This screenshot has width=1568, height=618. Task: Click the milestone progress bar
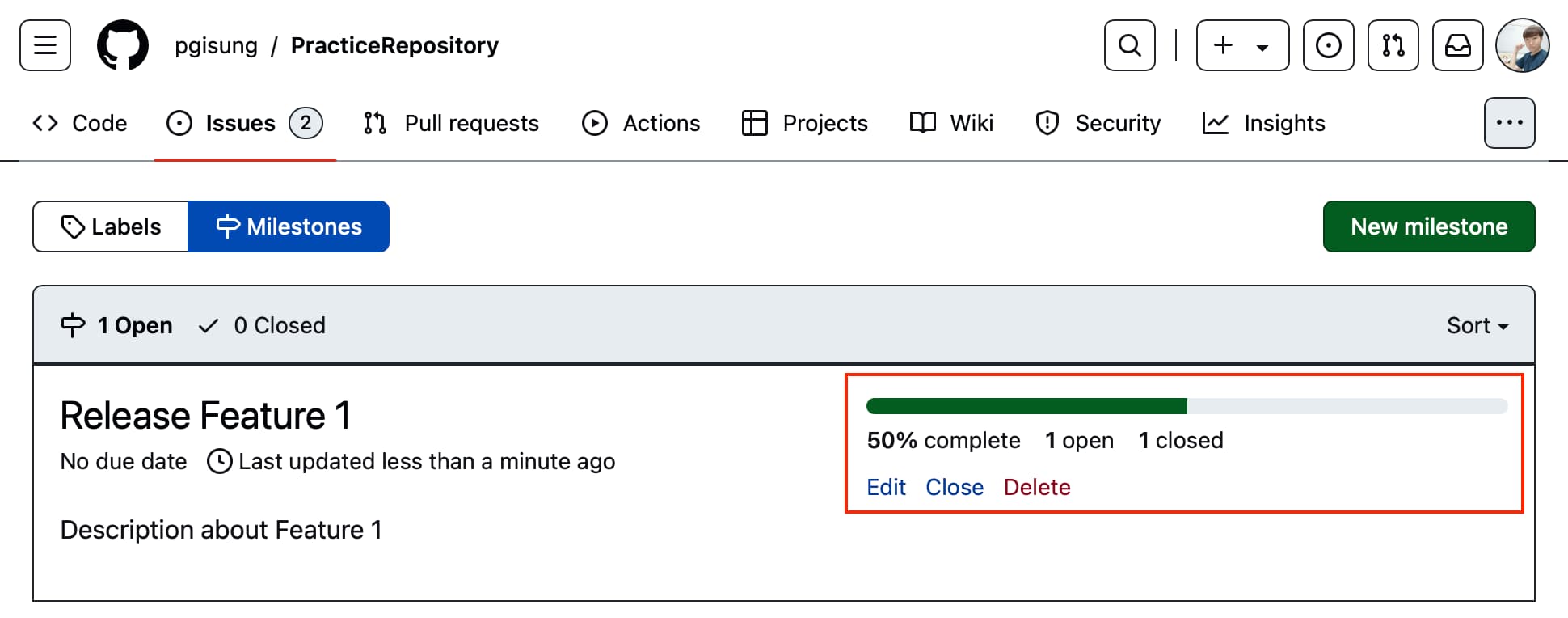[x=1187, y=406]
